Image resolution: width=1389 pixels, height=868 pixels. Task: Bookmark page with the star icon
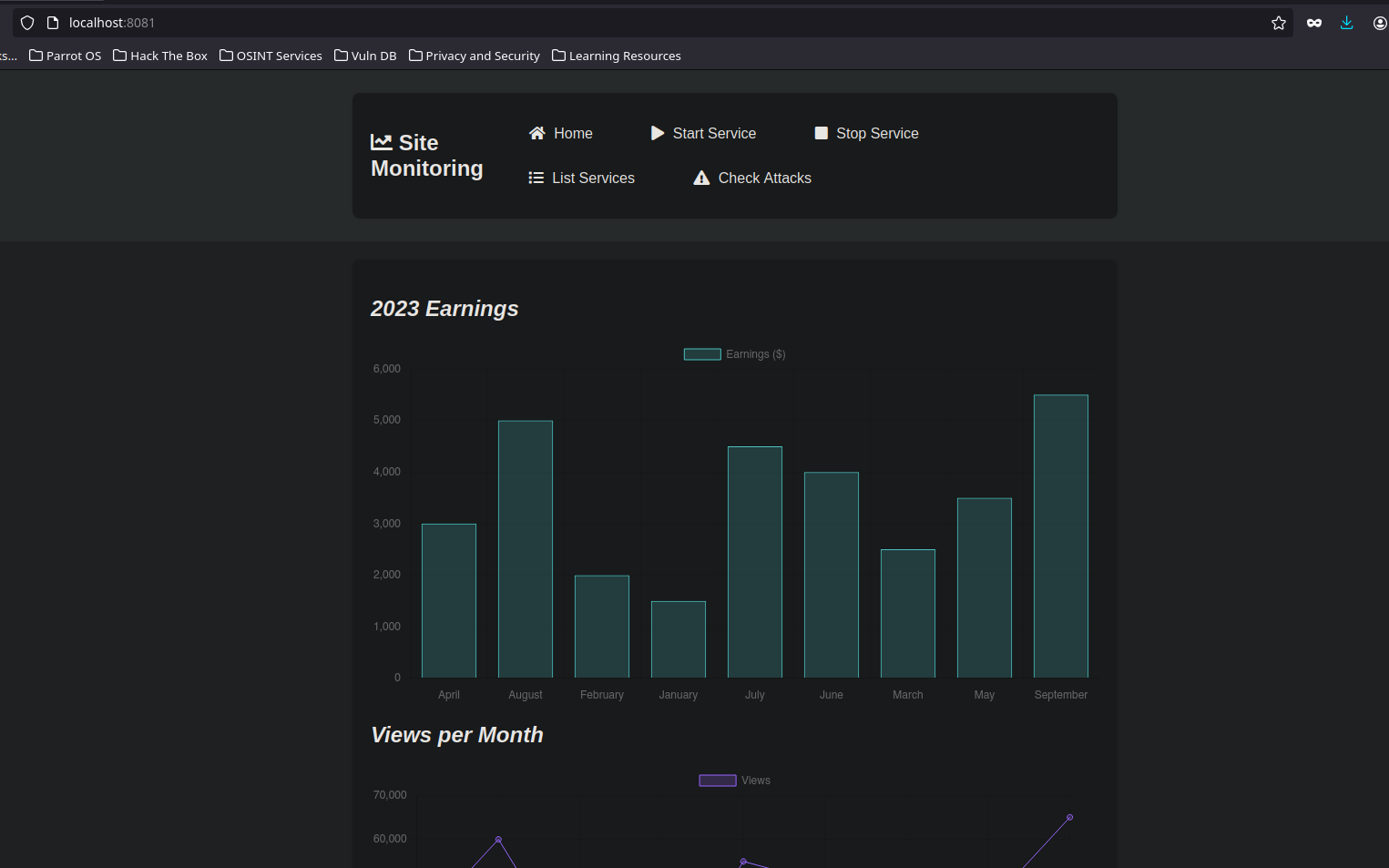[1279, 23]
